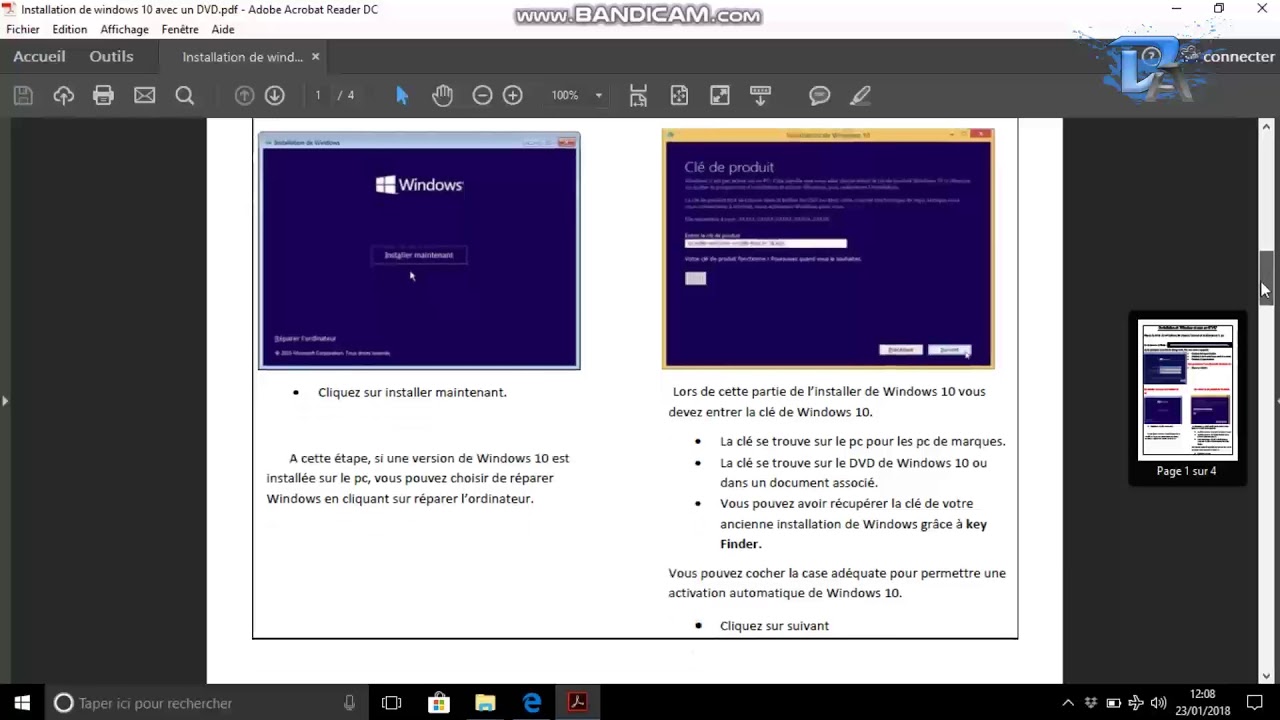Viewport: 1280px width, 720px height.
Task: Open the Fenêtre menu
Action: pos(180,29)
